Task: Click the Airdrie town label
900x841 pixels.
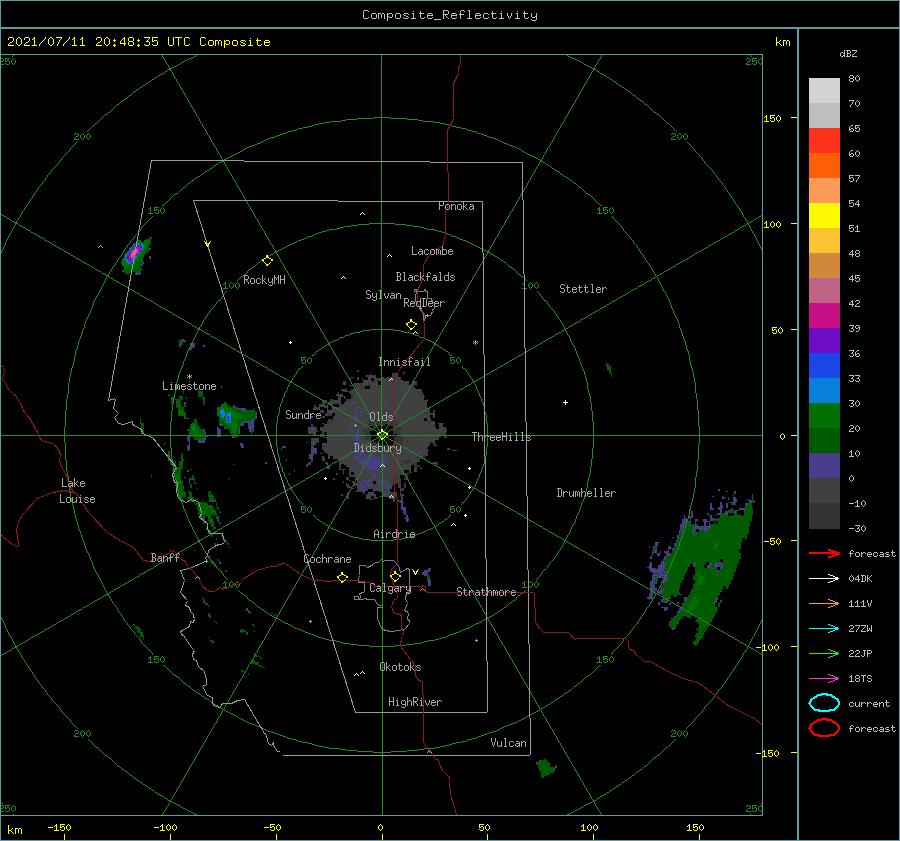Action: [394, 534]
